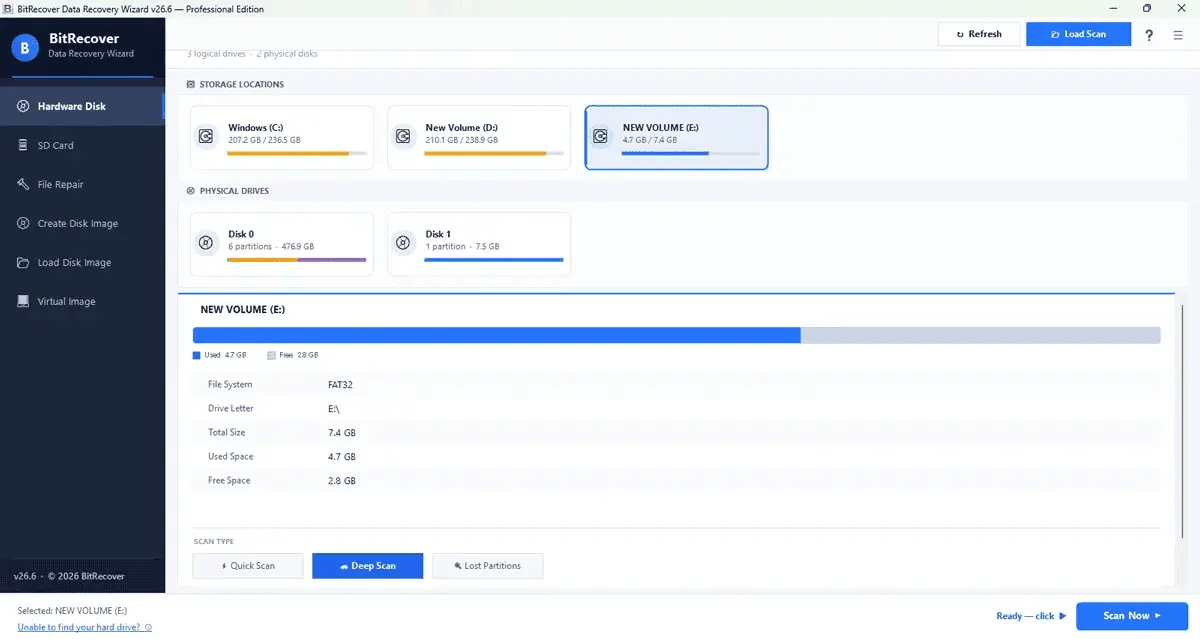
Task: Click the SD Card sidebar icon
Action: (23, 145)
